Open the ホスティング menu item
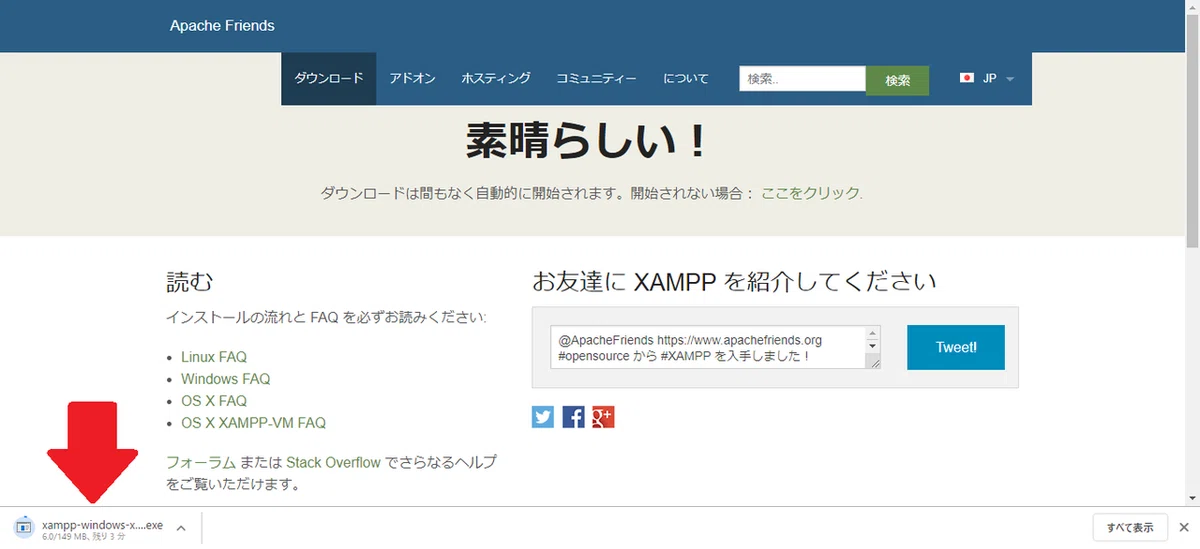Image resolution: width=1200 pixels, height=549 pixels. click(x=496, y=79)
